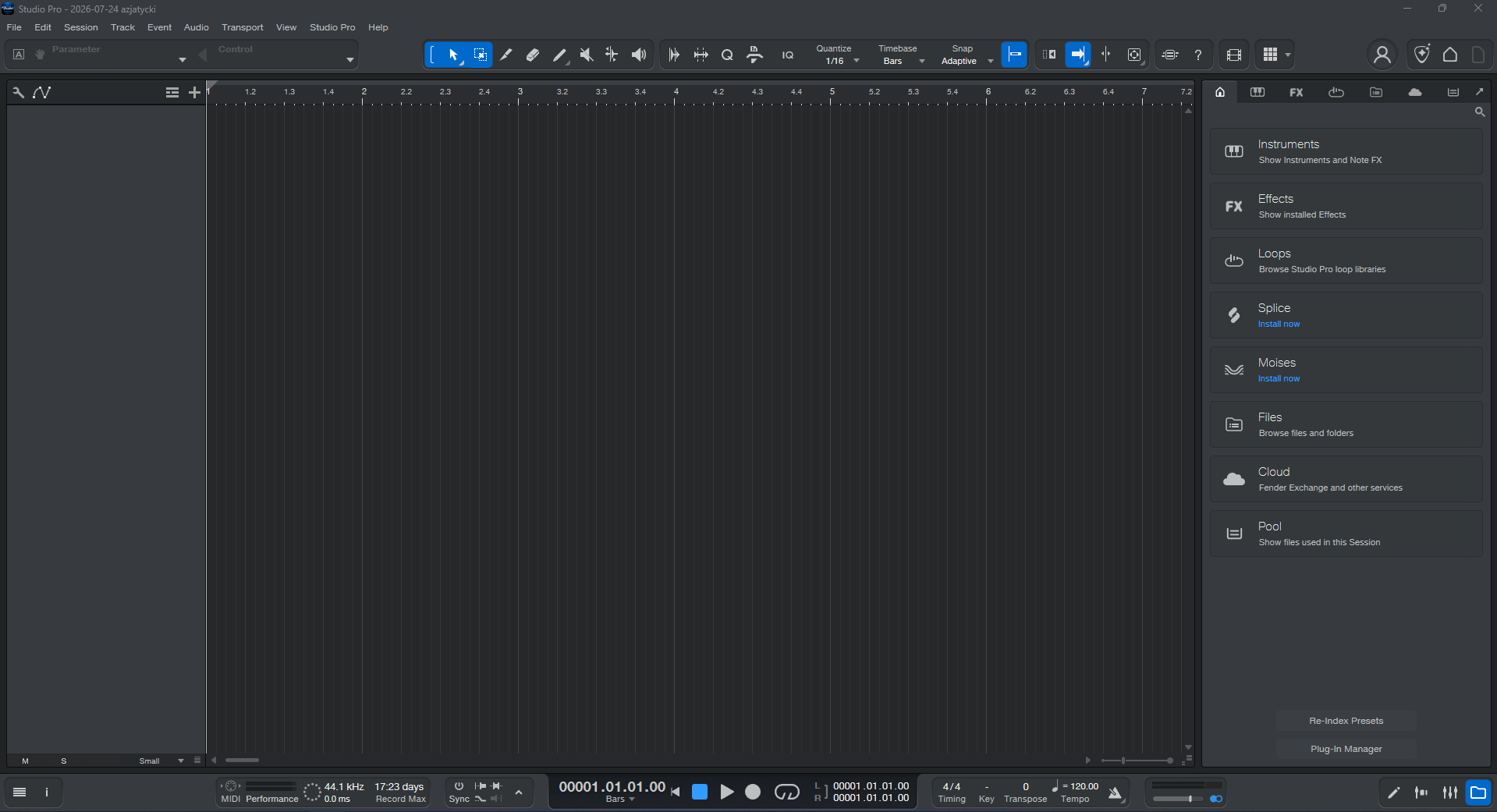Click Install now under Moises
The image size is (1497, 812).
click(x=1279, y=379)
